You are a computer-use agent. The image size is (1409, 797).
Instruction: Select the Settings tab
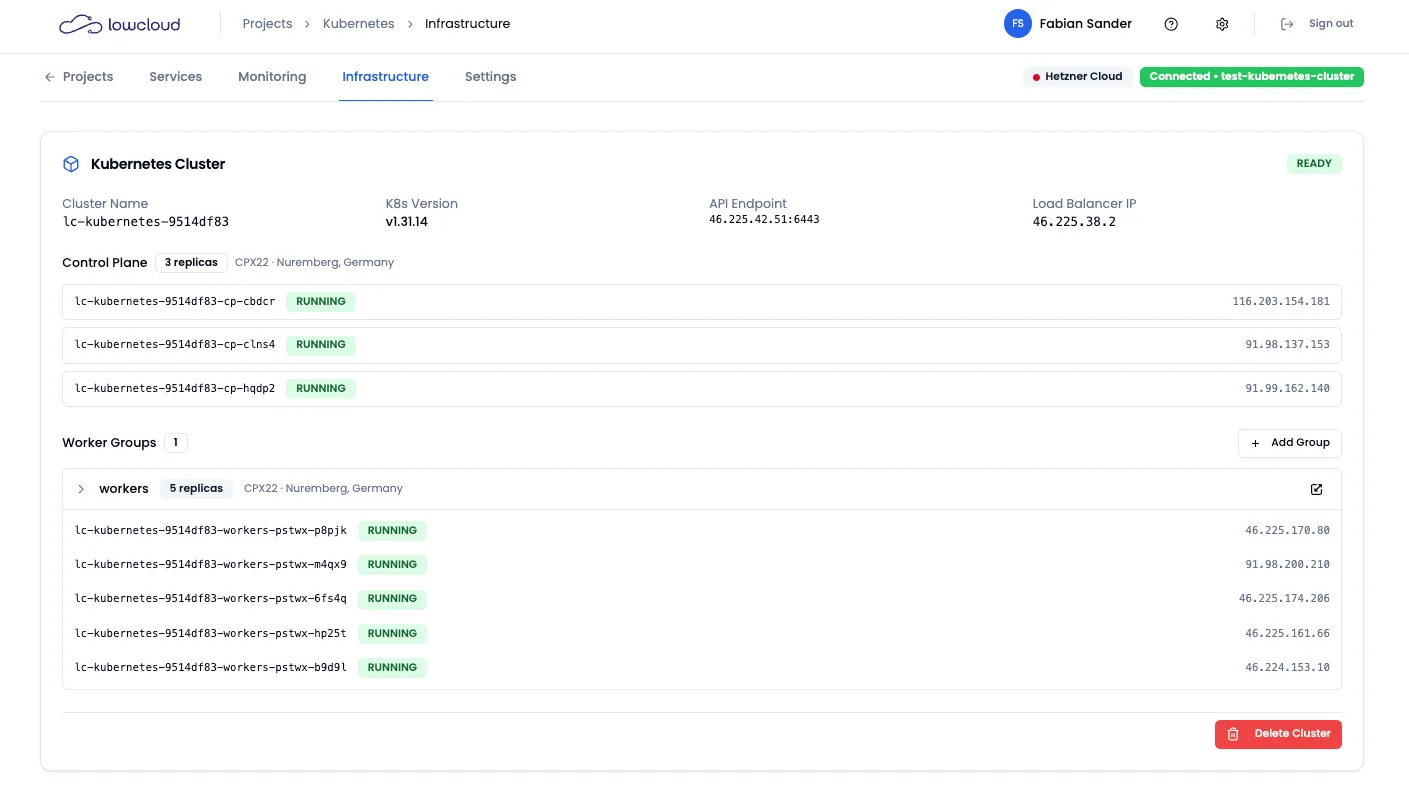[x=490, y=77]
